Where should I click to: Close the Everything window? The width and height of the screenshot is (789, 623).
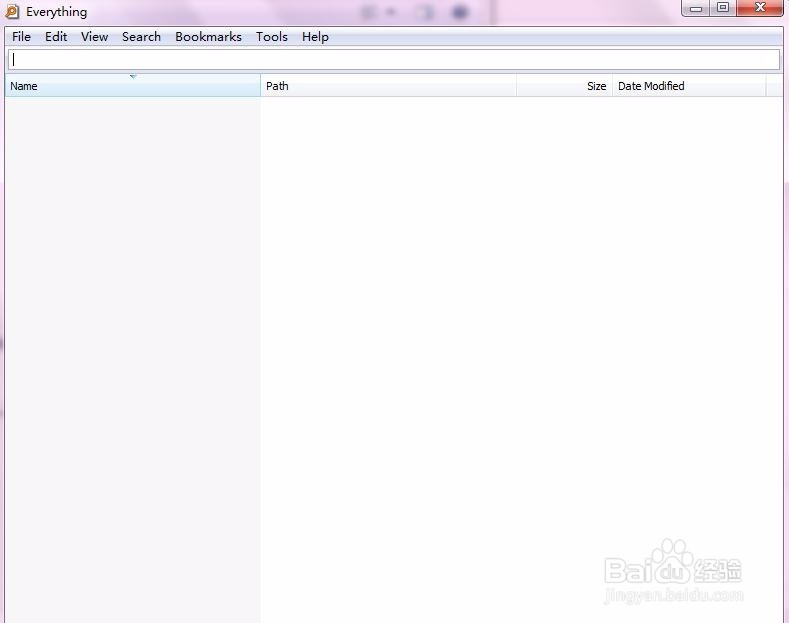pos(760,8)
